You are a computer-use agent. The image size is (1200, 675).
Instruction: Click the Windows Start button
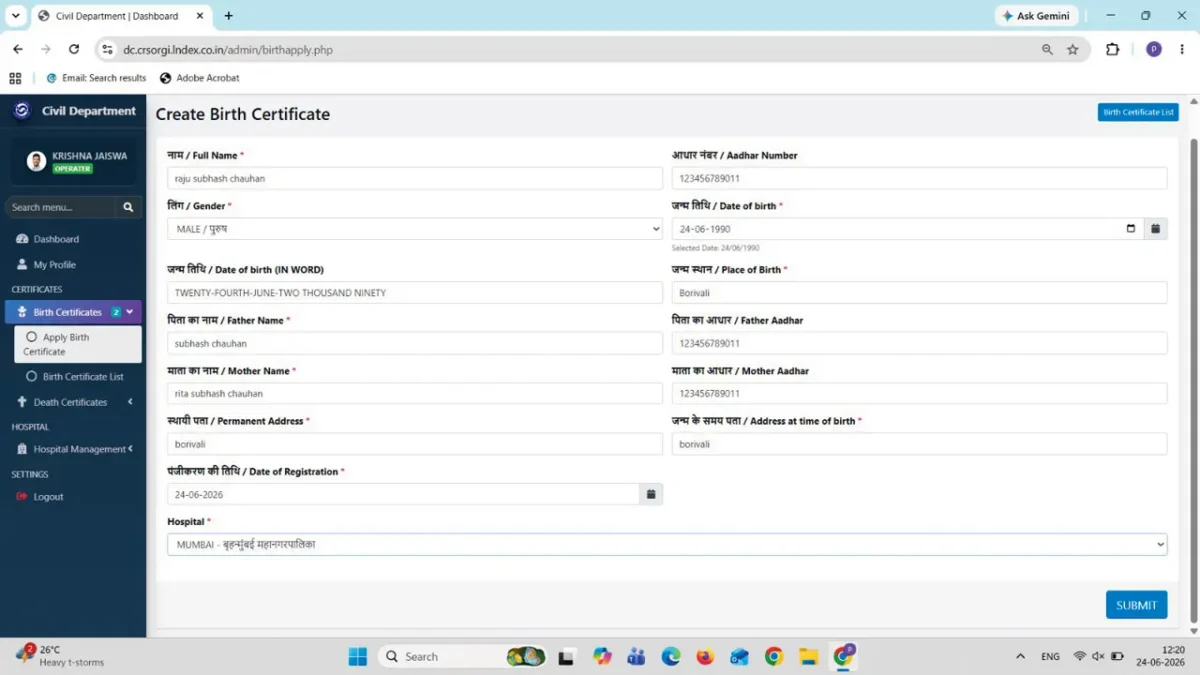[x=357, y=656]
